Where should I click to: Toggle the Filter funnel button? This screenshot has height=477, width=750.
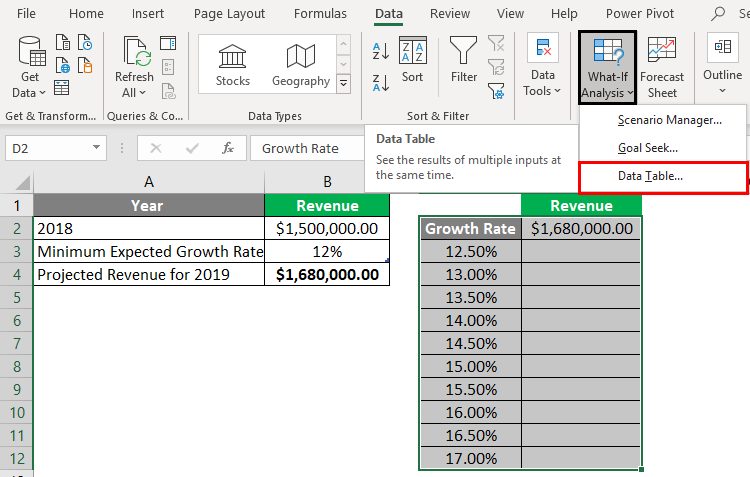[463, 61]
